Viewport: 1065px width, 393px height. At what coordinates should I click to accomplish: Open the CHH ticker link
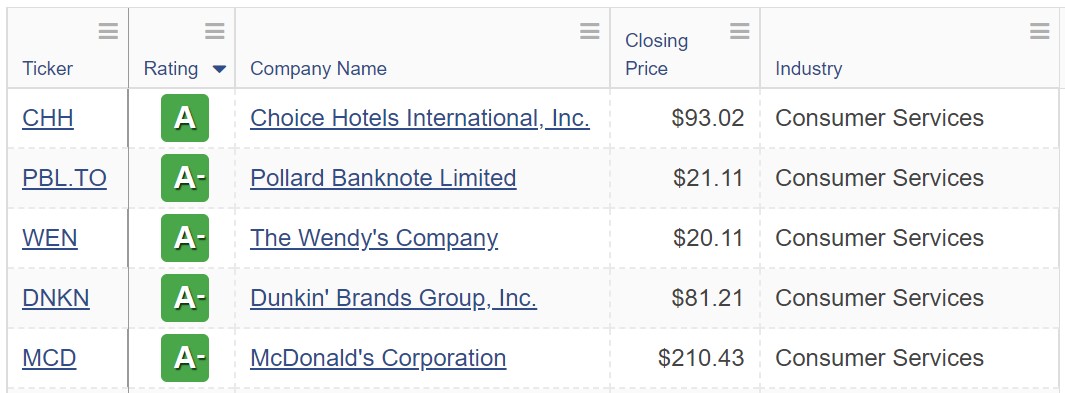48,118
